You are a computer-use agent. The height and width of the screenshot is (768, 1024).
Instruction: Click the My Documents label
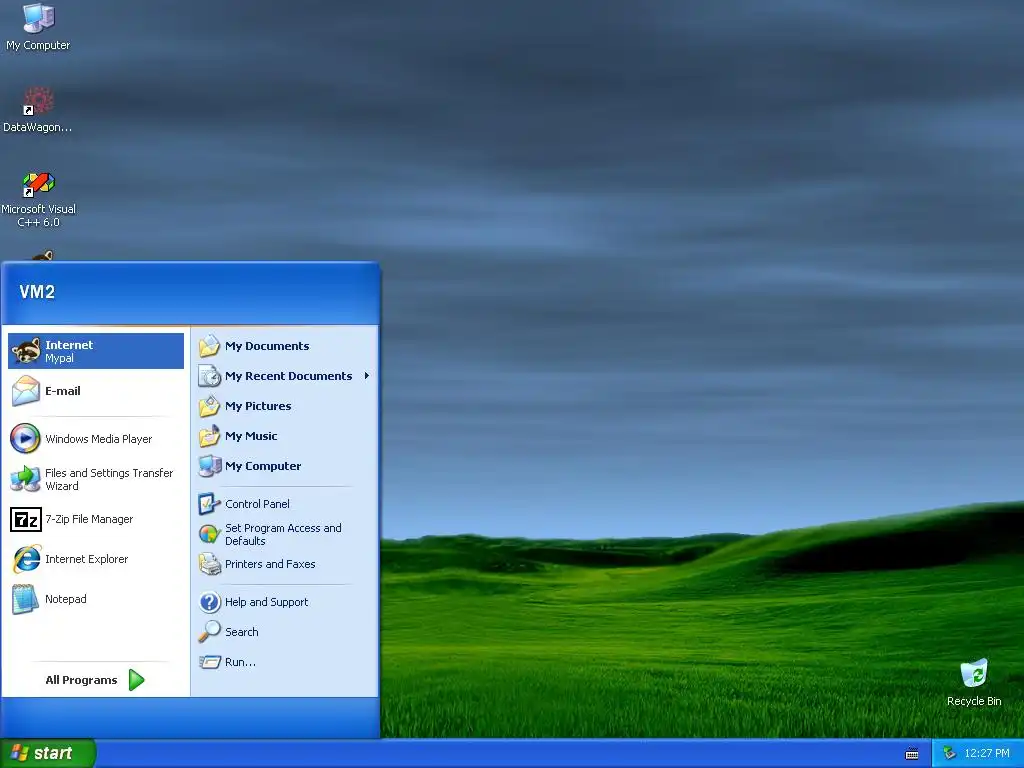click(x=267, y=346)
